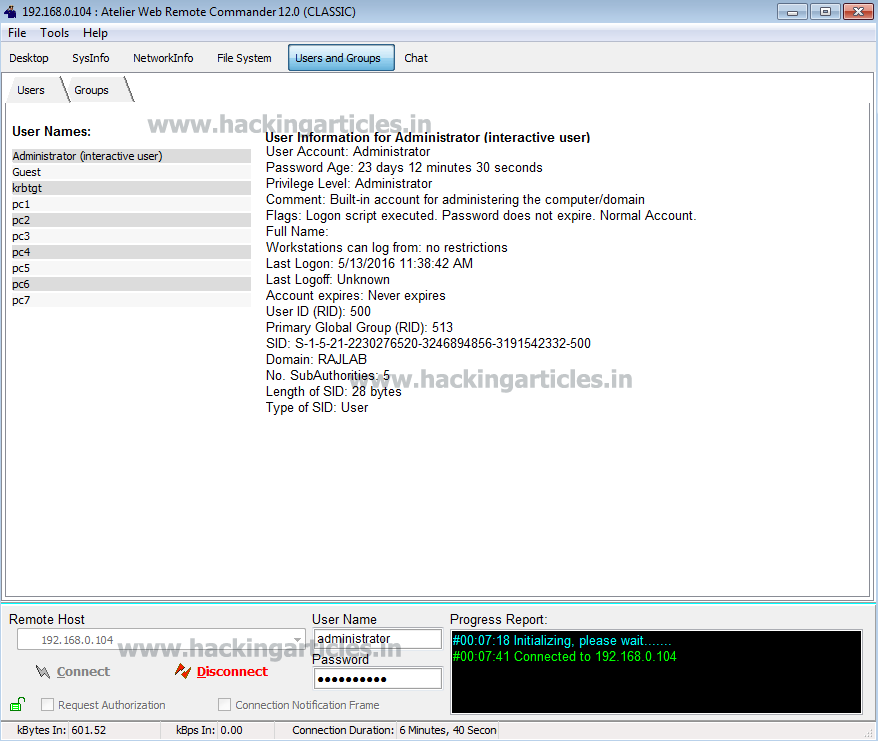
Task: Click the Last Logon line
Action: (369, 263)
